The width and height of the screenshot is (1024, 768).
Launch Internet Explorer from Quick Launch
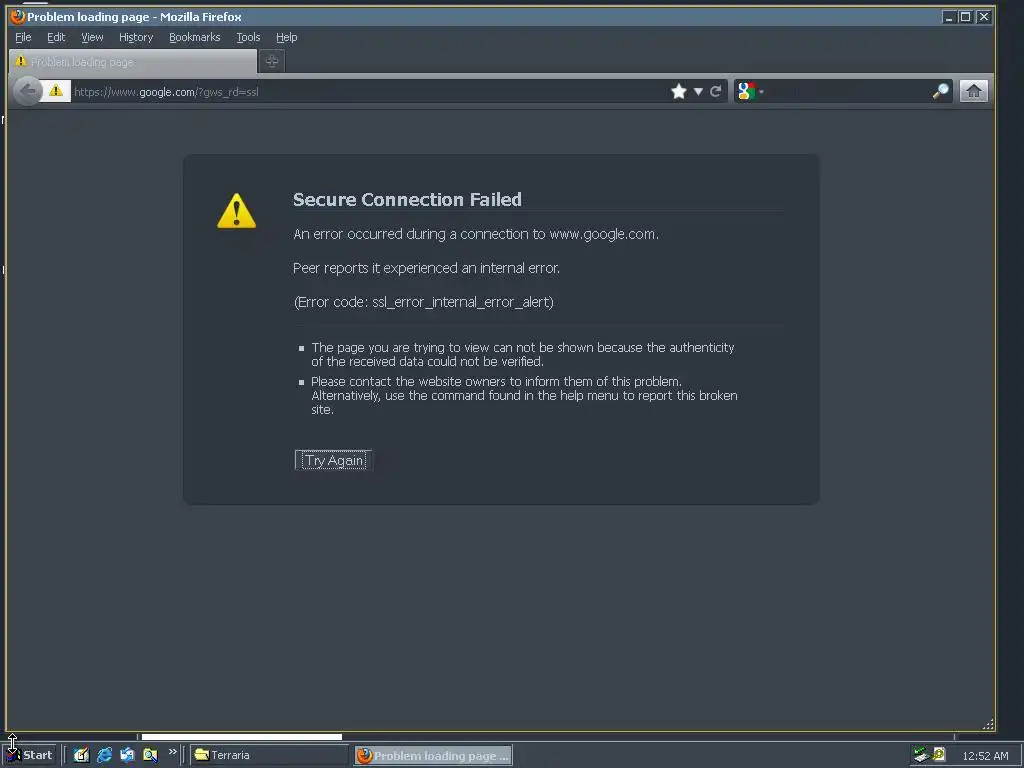click(104, 755)
